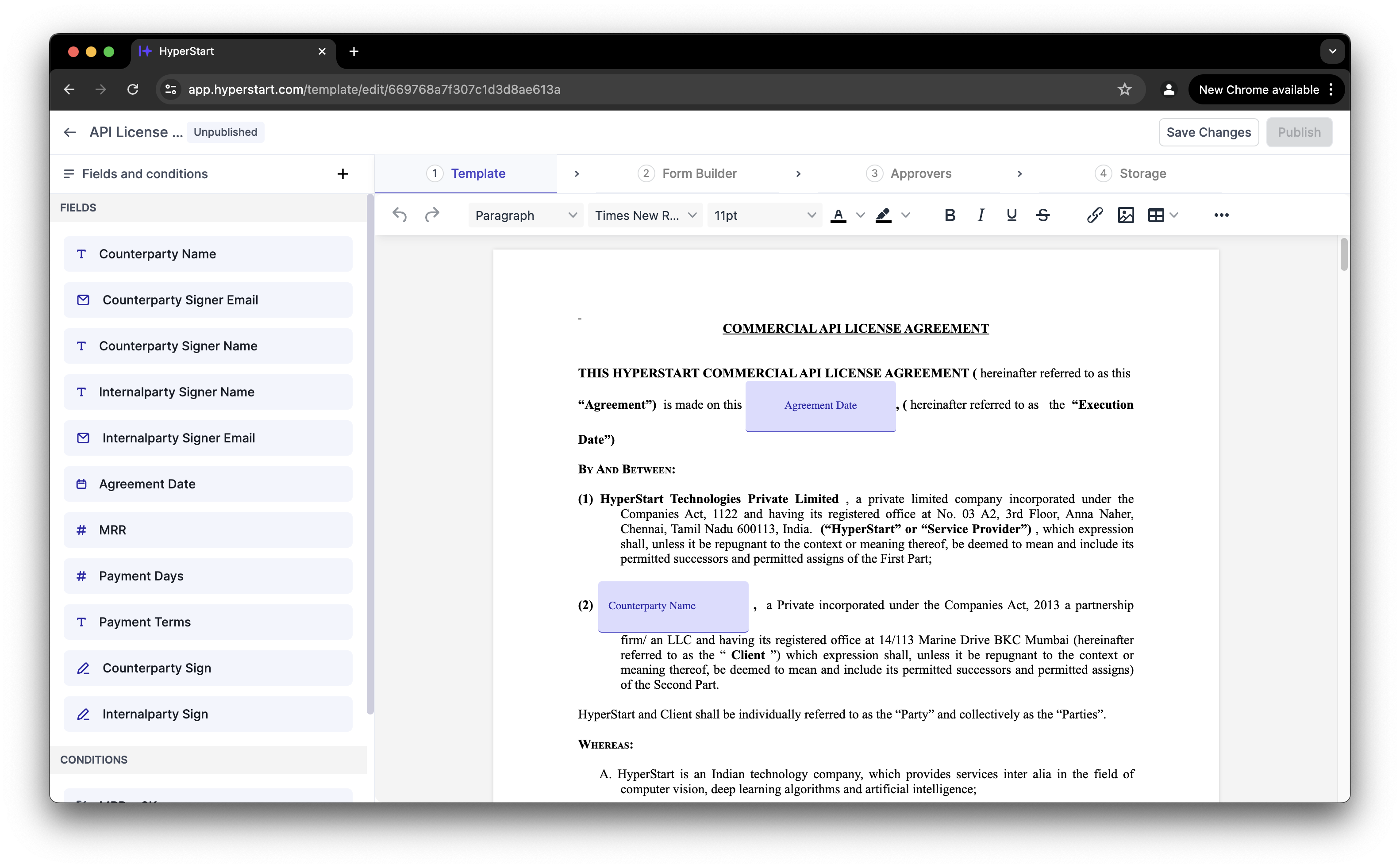Apply strikethrough formatting
Screen dimensions: 1400x868
point(1043,215)
